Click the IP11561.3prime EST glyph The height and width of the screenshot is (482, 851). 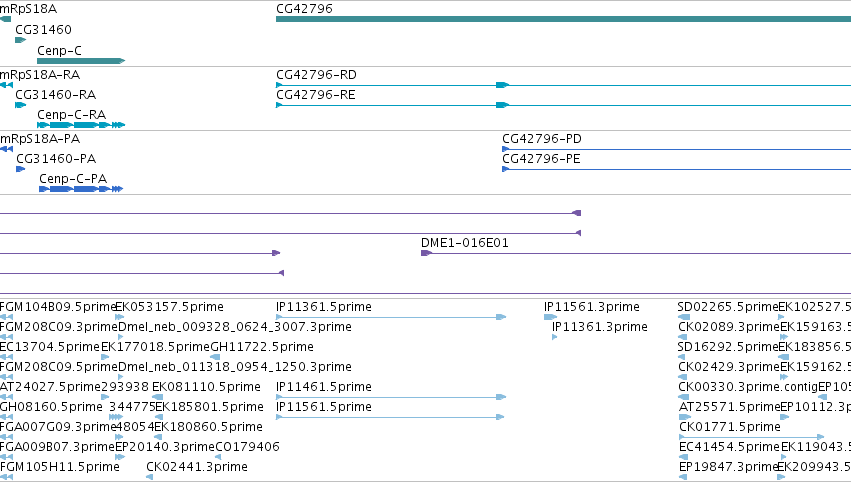point(550,317)
